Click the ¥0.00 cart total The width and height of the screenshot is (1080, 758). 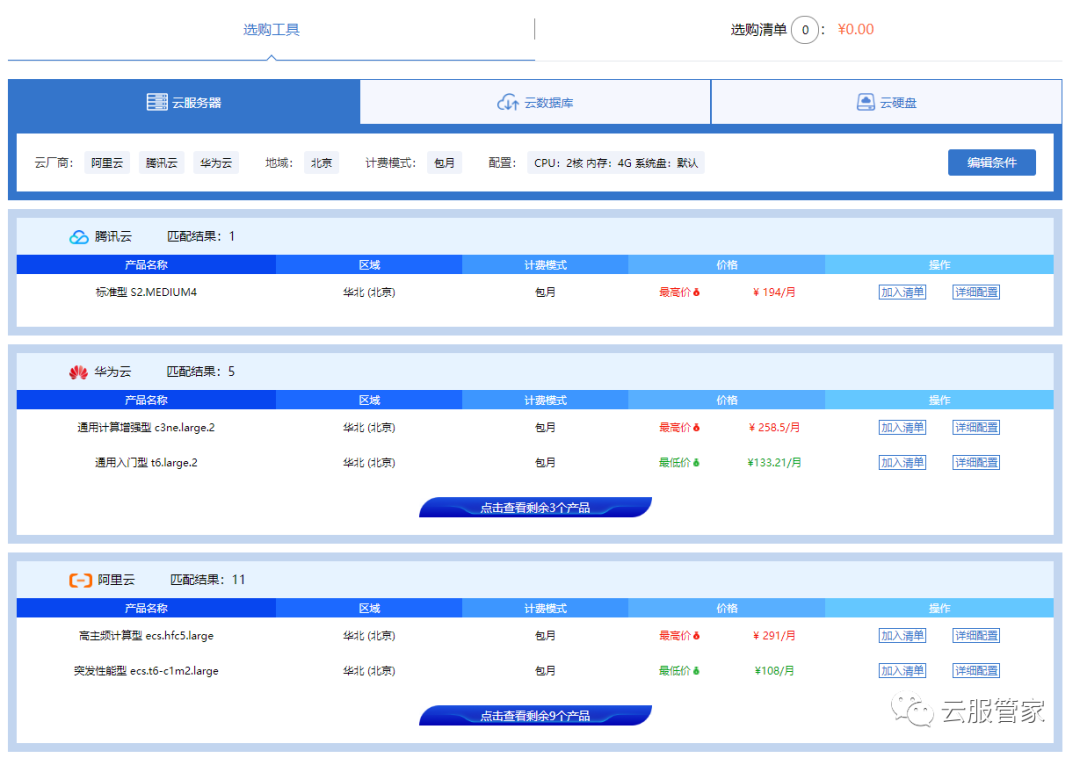(855, 30)
